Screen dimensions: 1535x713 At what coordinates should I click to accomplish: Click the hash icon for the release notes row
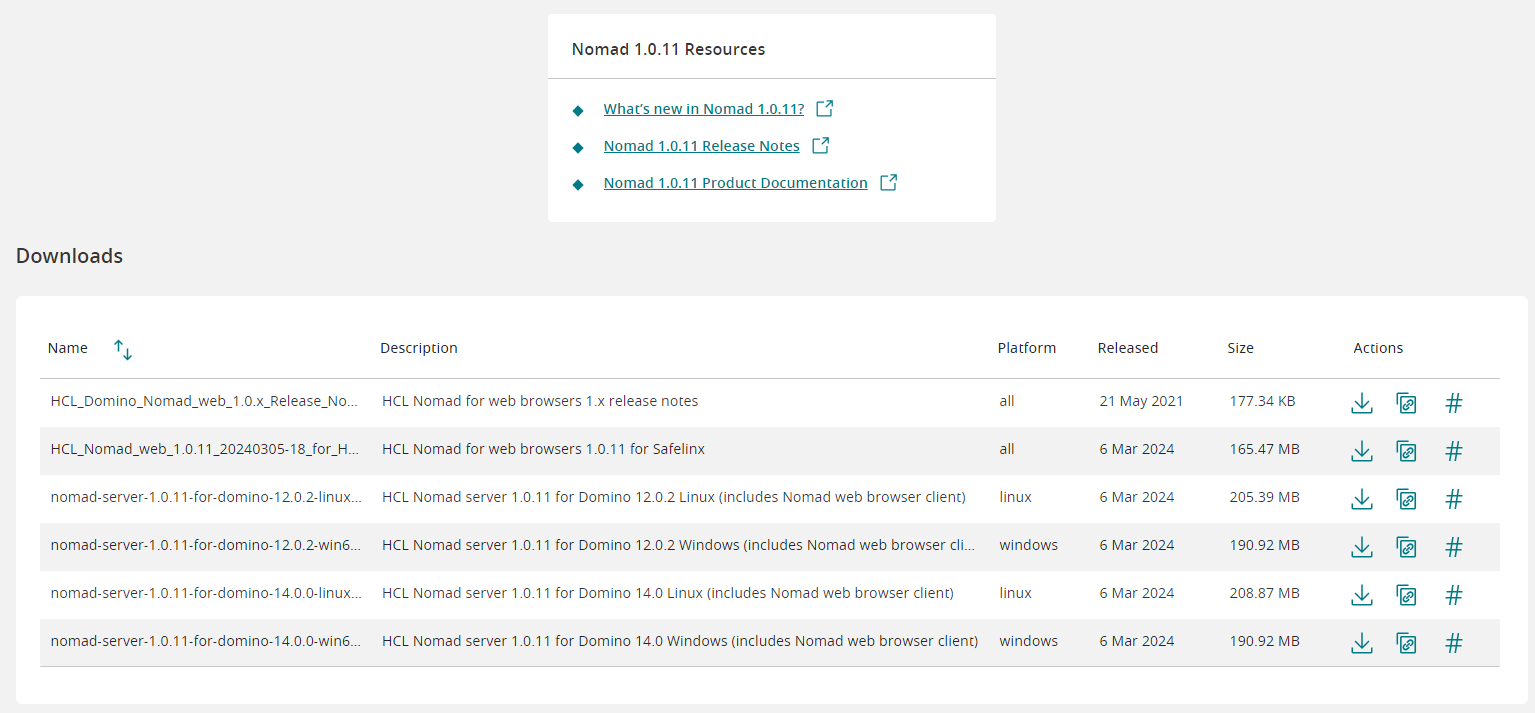click(x=1454, y=403)
